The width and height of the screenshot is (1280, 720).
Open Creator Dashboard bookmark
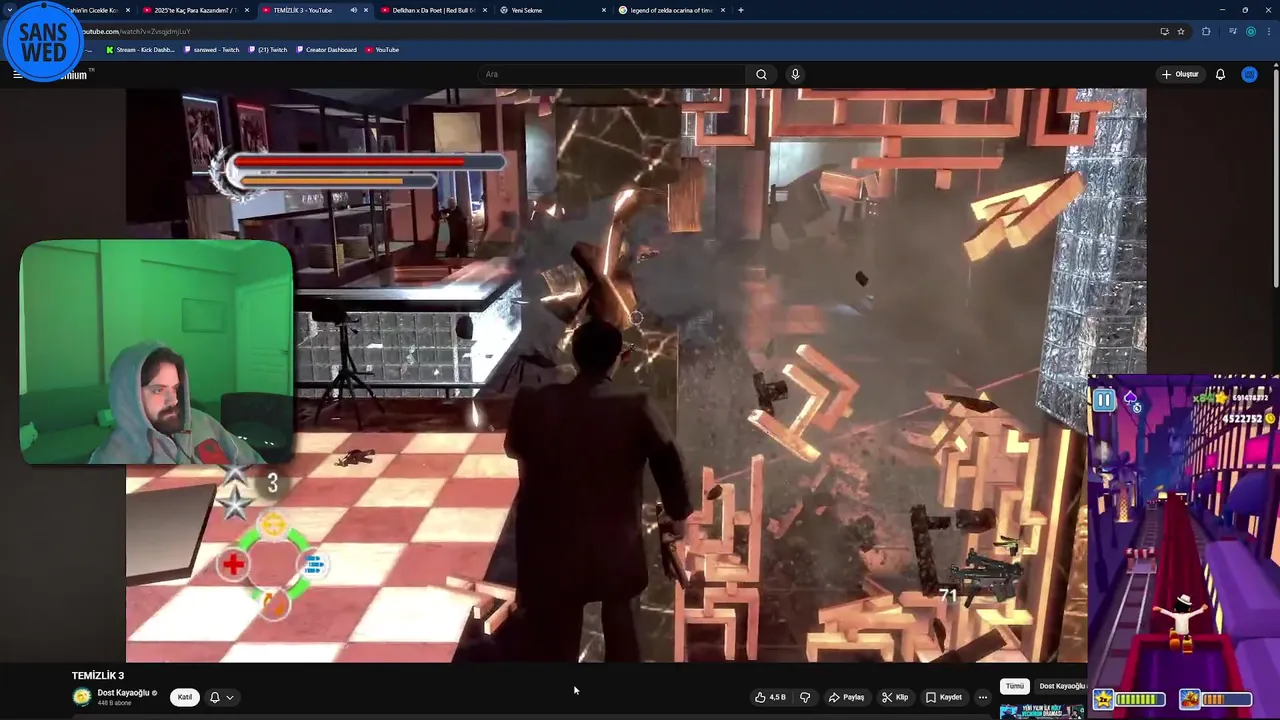pos(326,49)
